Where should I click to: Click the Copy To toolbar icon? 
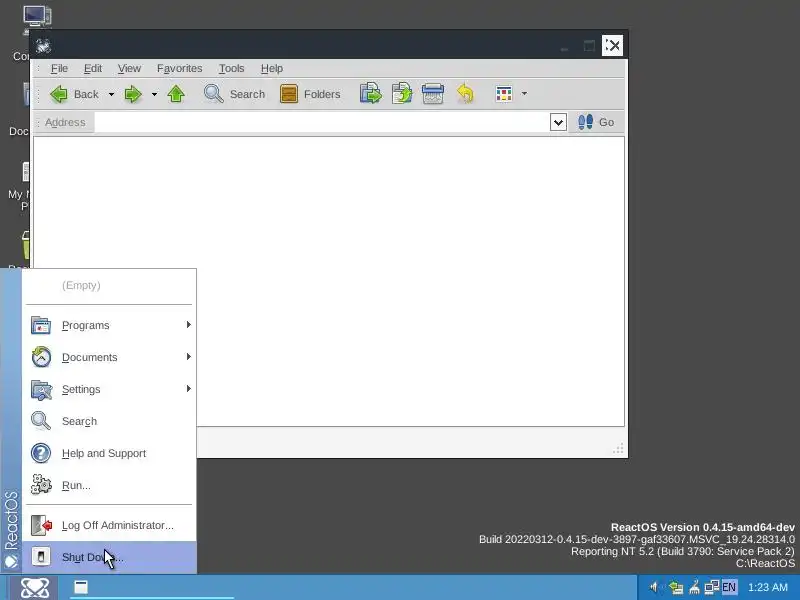point(402,94)
